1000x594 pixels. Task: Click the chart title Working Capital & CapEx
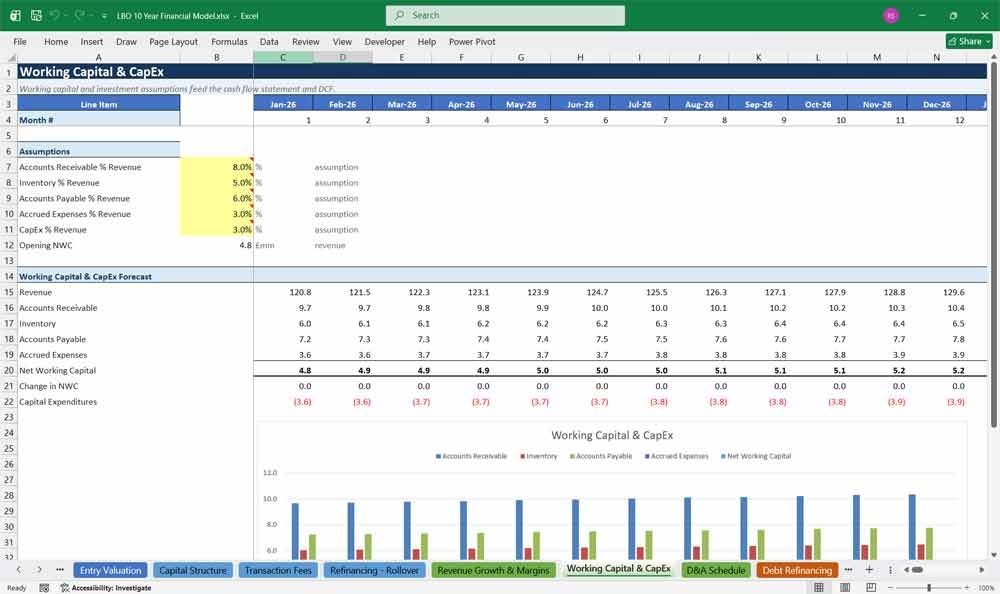pyautogui.click(x=612, y=435)
